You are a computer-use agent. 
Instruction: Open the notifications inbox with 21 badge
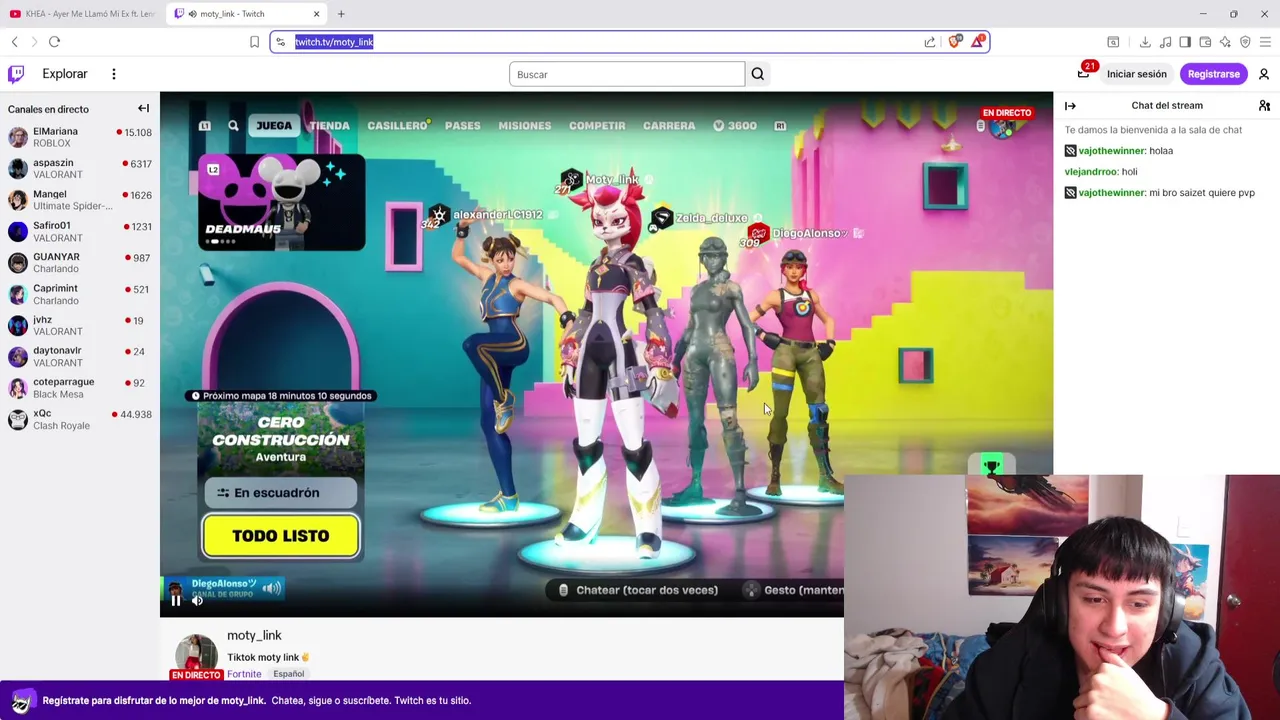(x=1083, y=74)
